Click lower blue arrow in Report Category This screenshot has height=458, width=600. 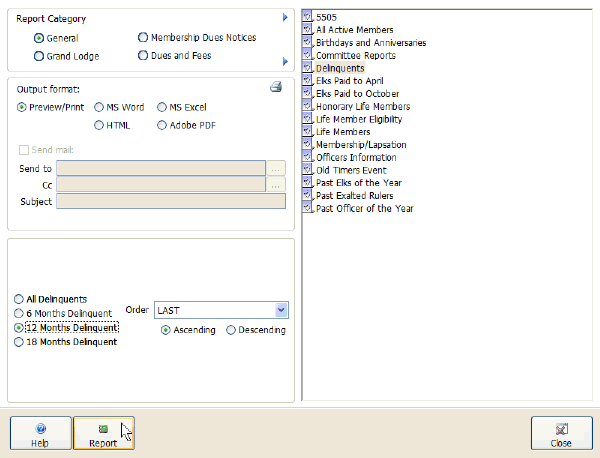[285, 62]
